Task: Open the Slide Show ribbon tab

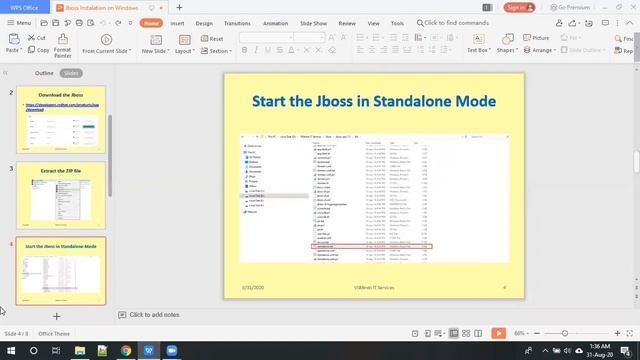Action: 313,23
